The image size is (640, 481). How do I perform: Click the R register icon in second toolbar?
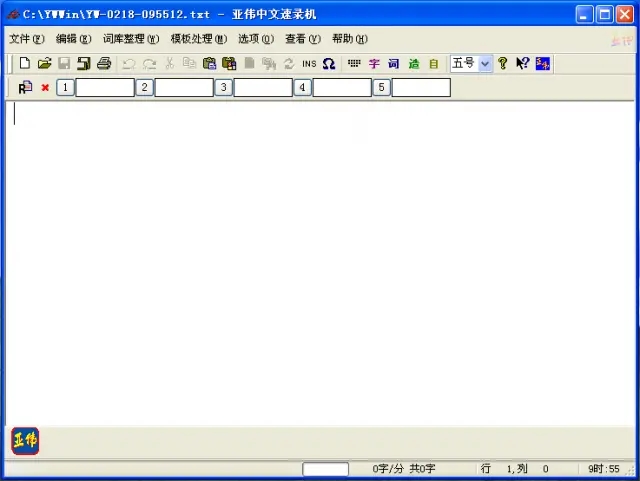[x=25, y=87]
